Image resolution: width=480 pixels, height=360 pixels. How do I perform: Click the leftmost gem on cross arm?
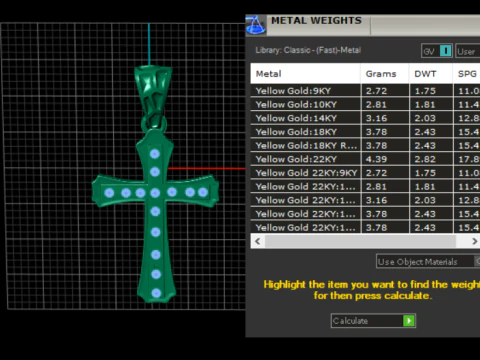coord(109,193)
